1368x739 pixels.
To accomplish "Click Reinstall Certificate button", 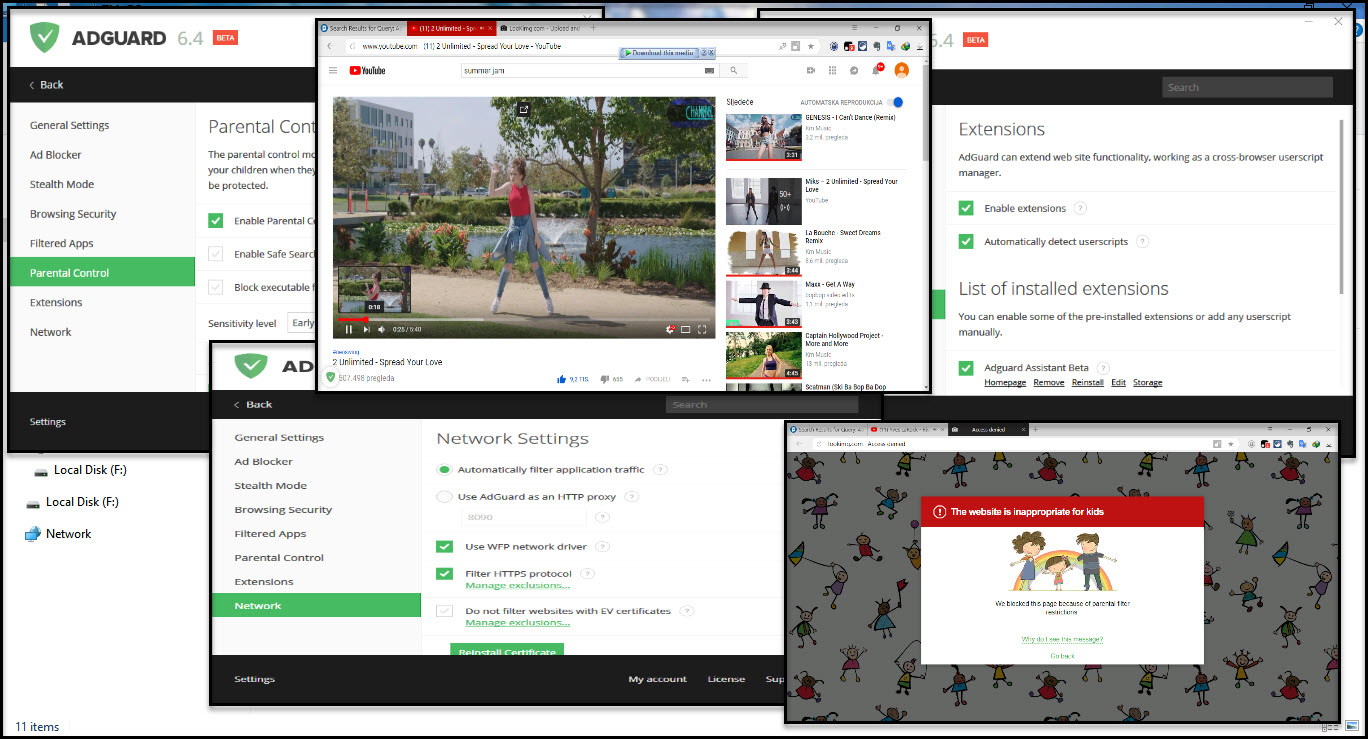I will click(507, 650).
